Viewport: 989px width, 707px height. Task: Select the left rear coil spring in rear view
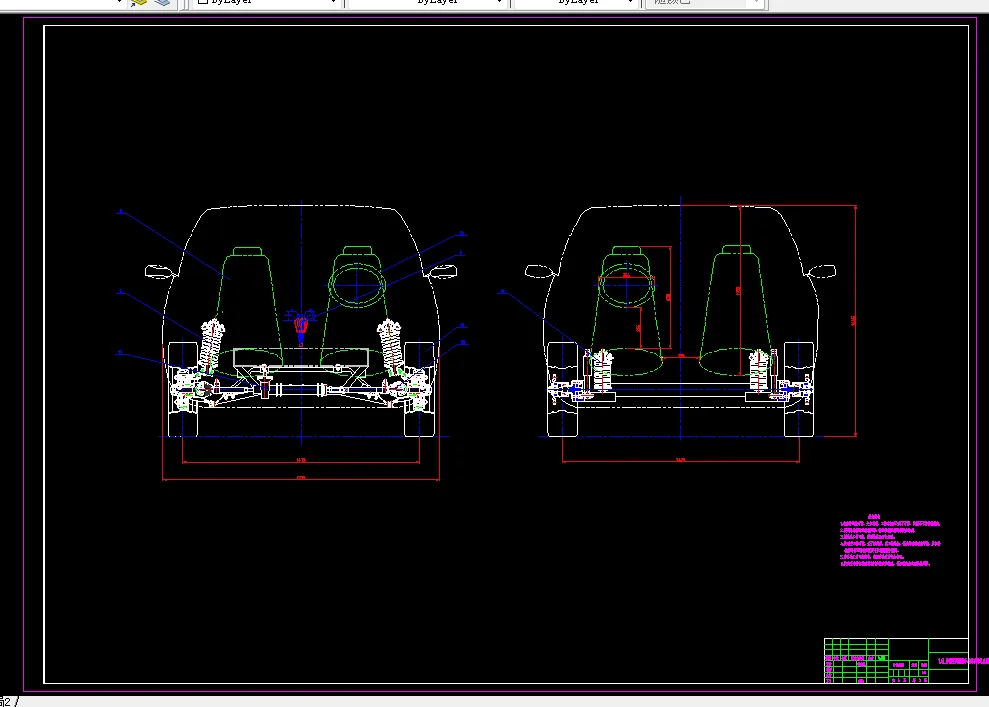(x=601, y=372)
